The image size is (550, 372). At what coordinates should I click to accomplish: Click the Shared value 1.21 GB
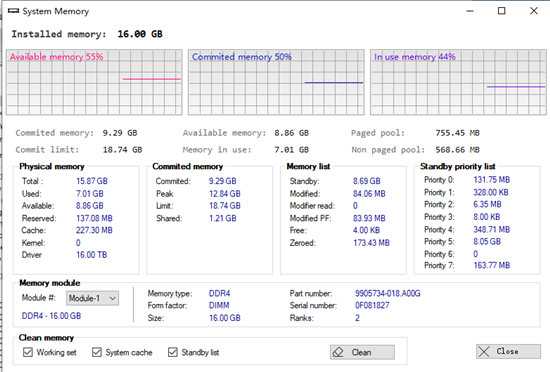click(223, 218)
